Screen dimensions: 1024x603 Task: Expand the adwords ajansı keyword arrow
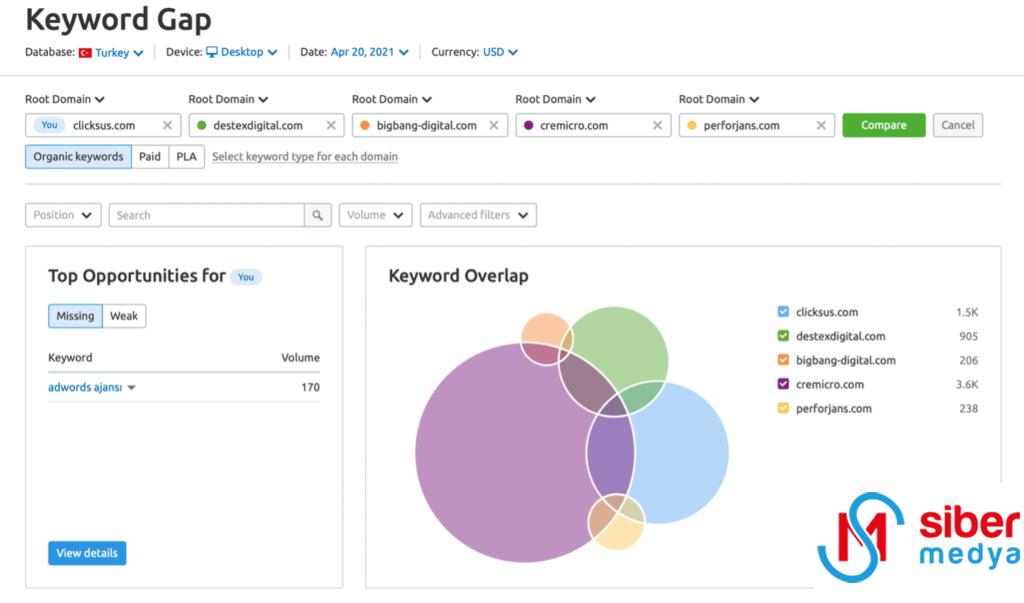pos(131,387)
